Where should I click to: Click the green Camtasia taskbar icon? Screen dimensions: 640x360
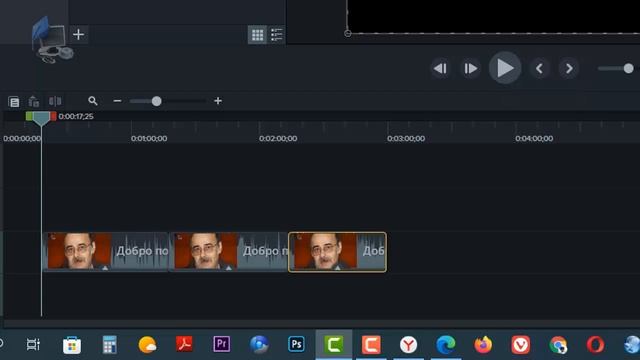(x=334, y=345)
